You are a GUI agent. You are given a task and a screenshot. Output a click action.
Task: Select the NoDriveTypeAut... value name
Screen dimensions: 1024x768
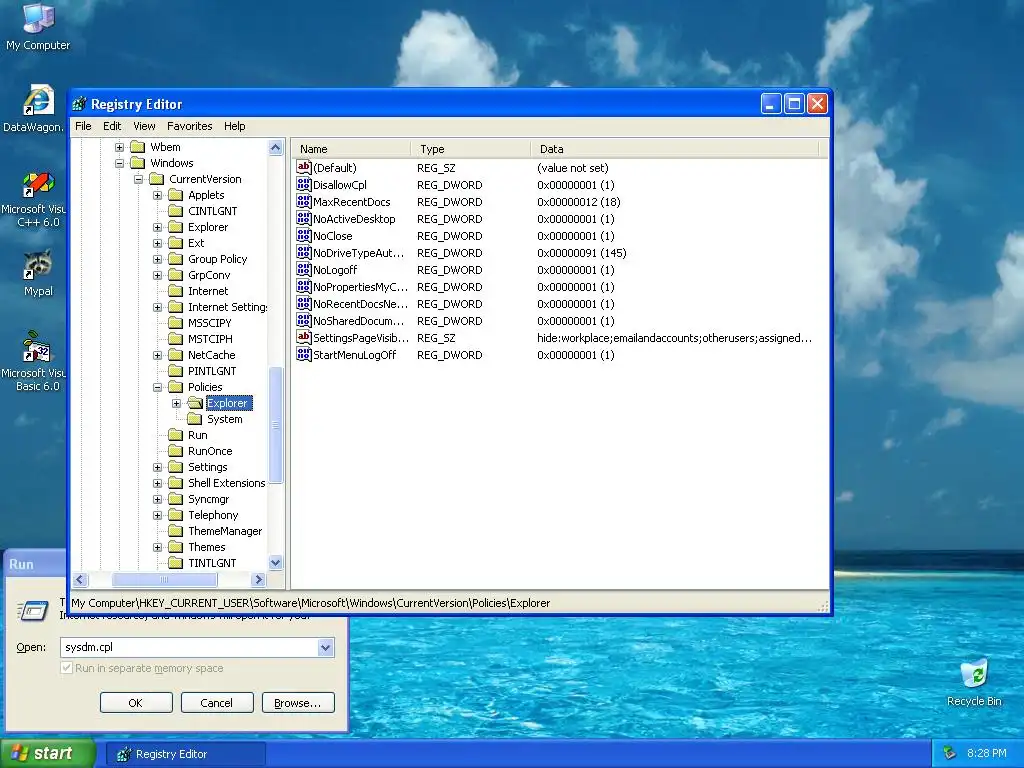359,253
